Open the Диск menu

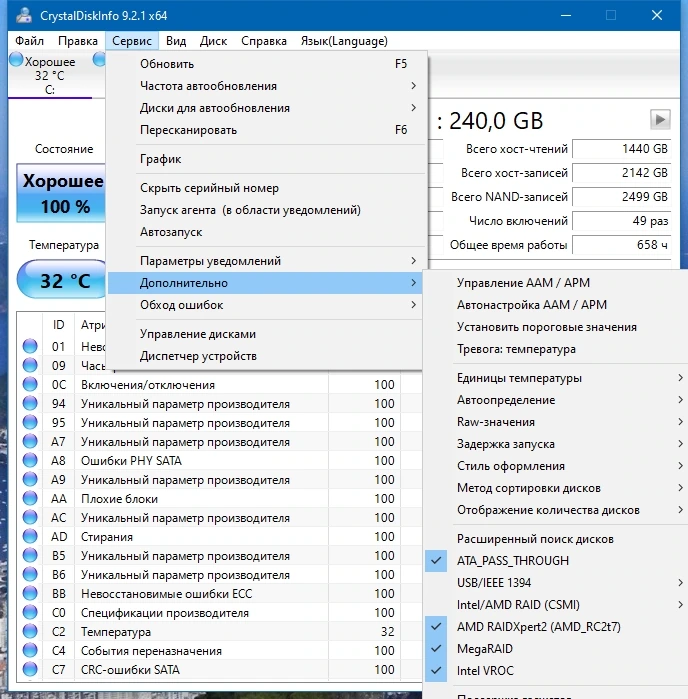[x=213, y=41]
